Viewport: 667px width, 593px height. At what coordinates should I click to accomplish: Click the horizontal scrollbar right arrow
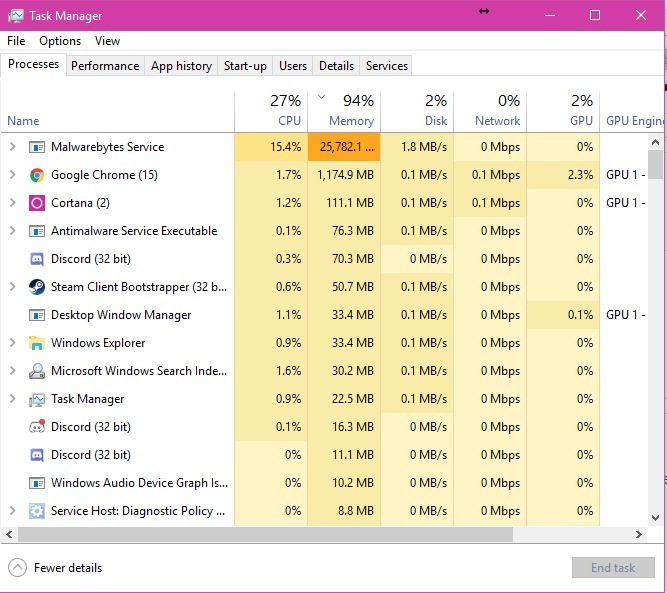(638, 535)
